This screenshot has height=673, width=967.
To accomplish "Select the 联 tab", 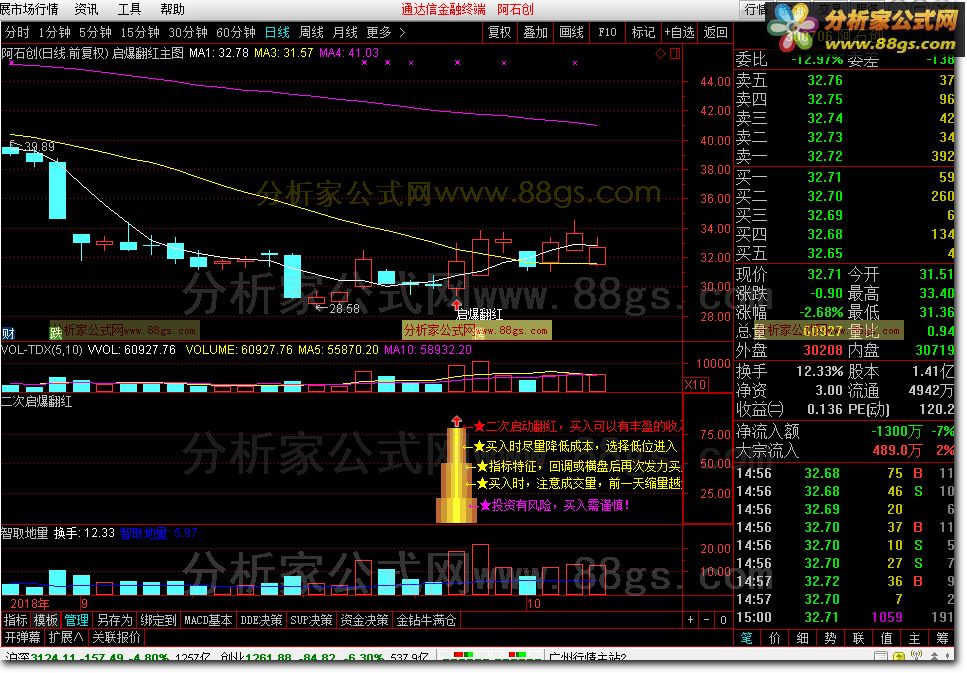I will pyautogui.click(x=858, y=638).
